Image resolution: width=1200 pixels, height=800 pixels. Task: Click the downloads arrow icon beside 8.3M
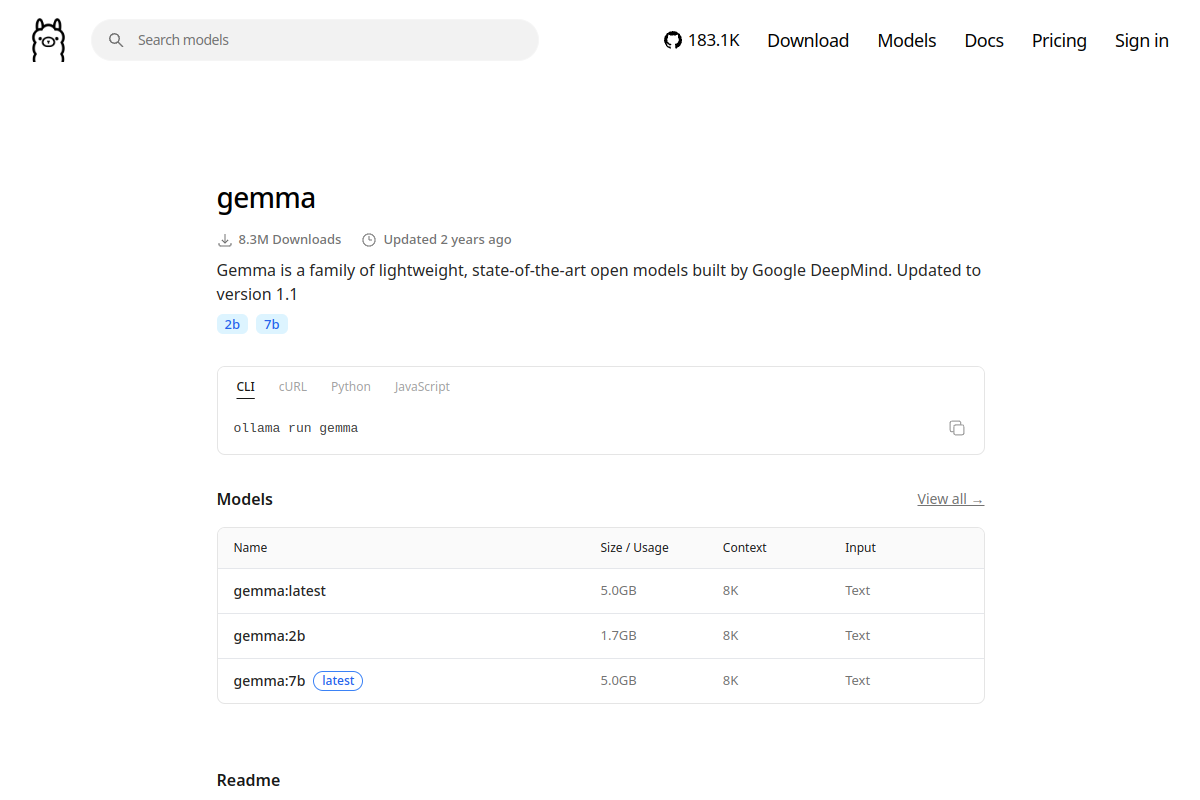coord(225,240)
